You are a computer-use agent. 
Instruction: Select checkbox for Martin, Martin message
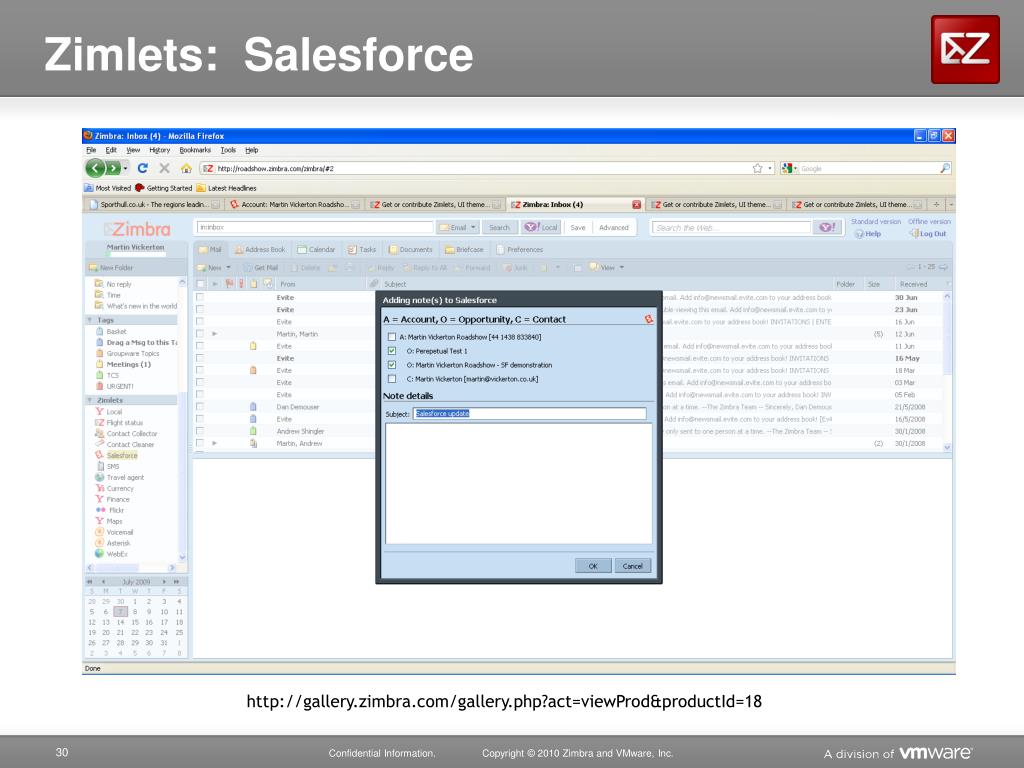tap(200, 334)
